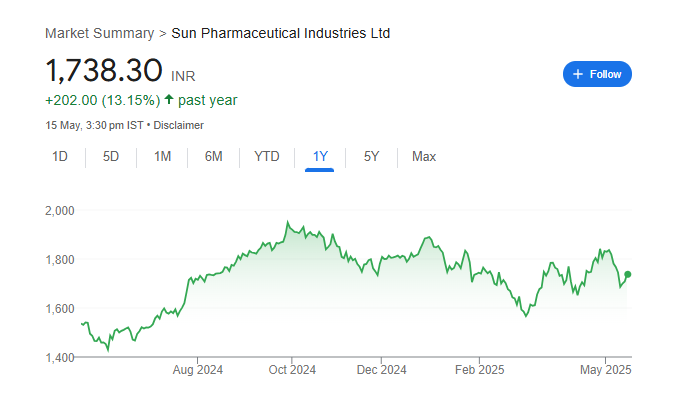Click the Feb 2025 axis label
The width and height of the screenshot is (680, 394).
click(479, 370)
